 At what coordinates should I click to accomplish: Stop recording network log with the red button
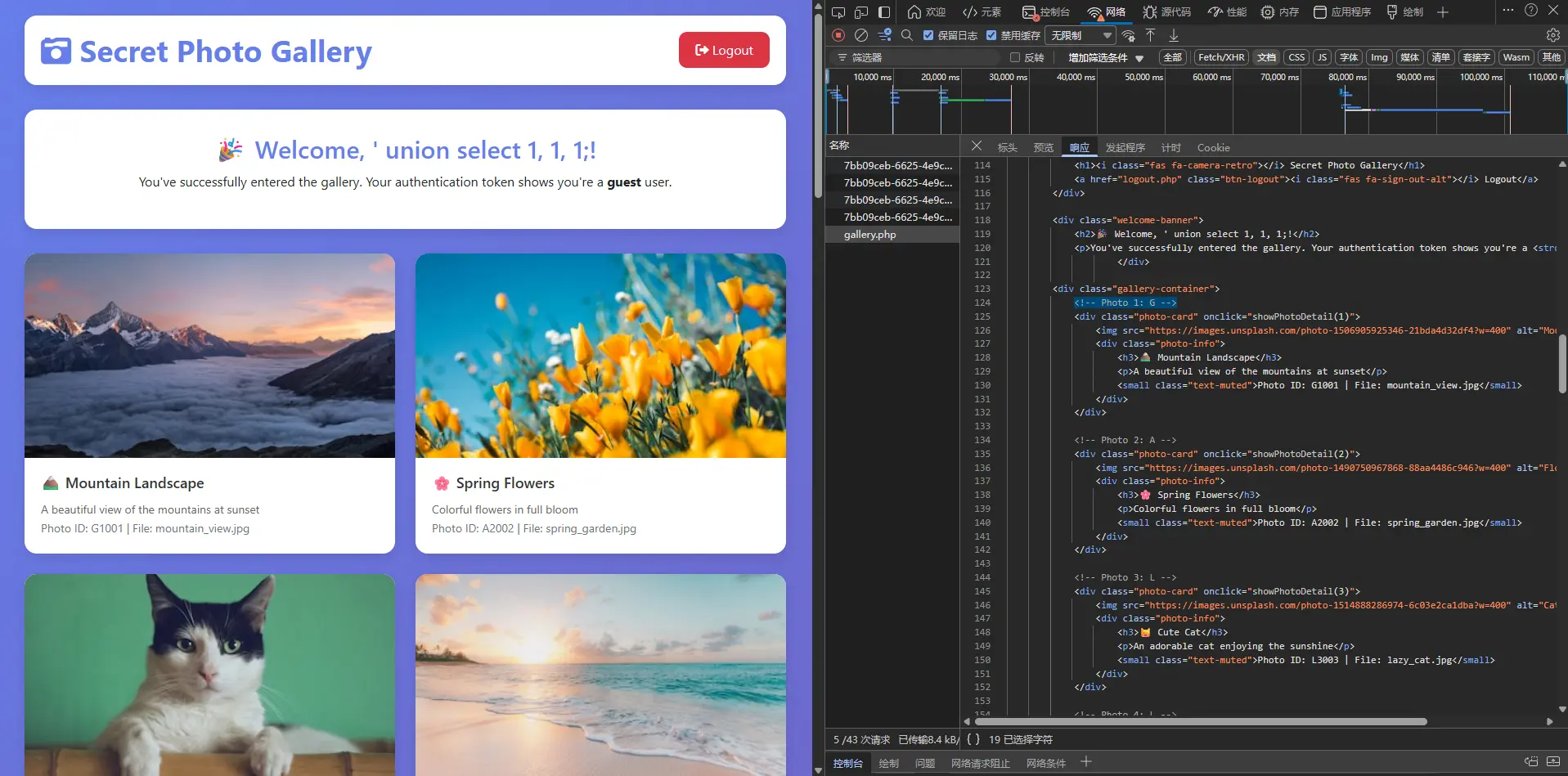(838, 35)
